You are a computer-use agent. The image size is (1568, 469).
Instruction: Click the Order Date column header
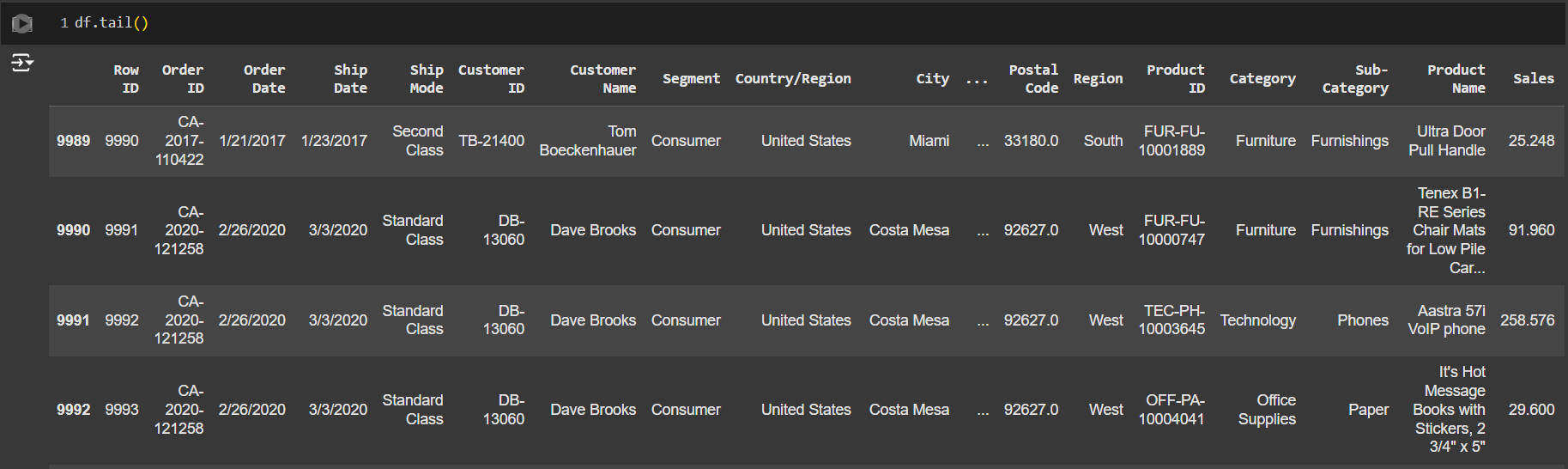pos(264,79)
